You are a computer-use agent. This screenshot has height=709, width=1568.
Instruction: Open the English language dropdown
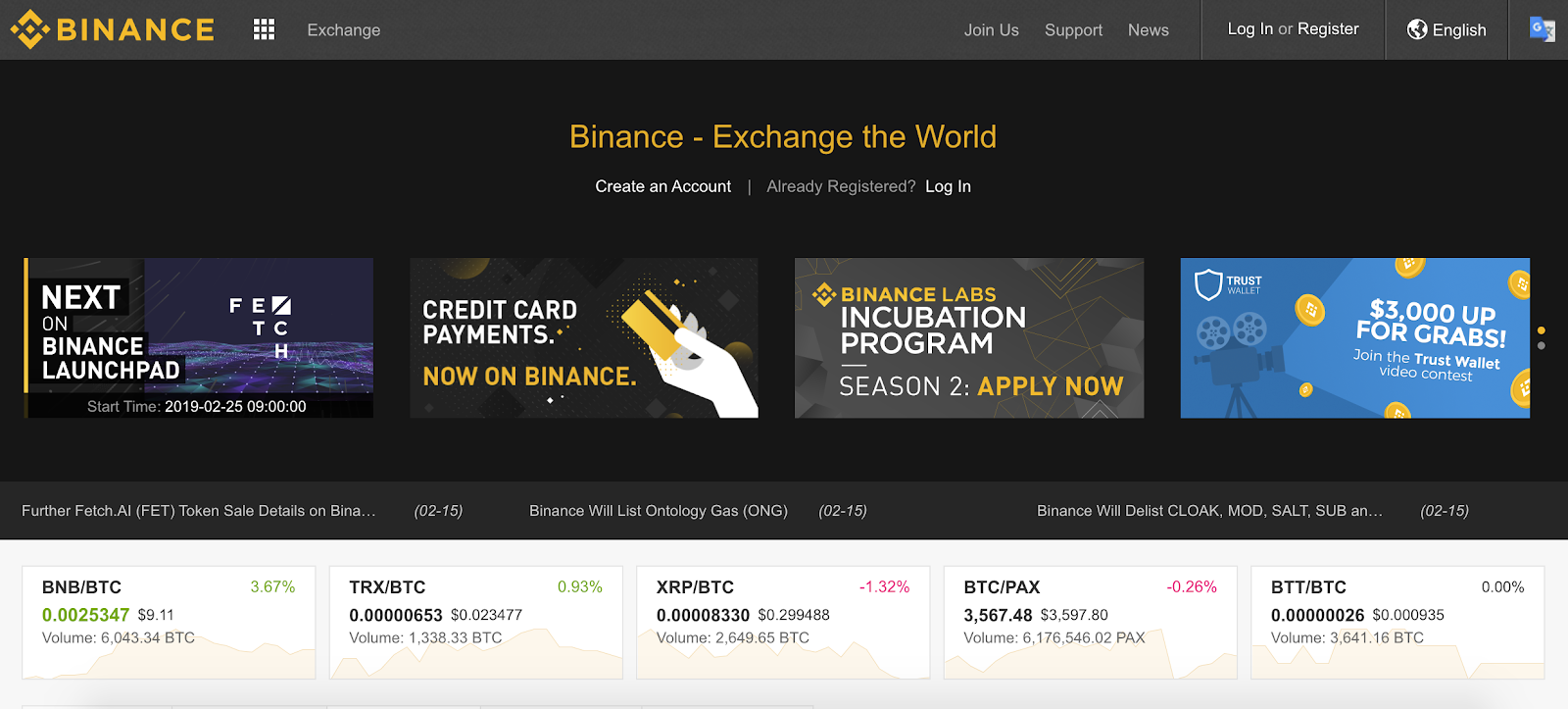coord(1458,30)
